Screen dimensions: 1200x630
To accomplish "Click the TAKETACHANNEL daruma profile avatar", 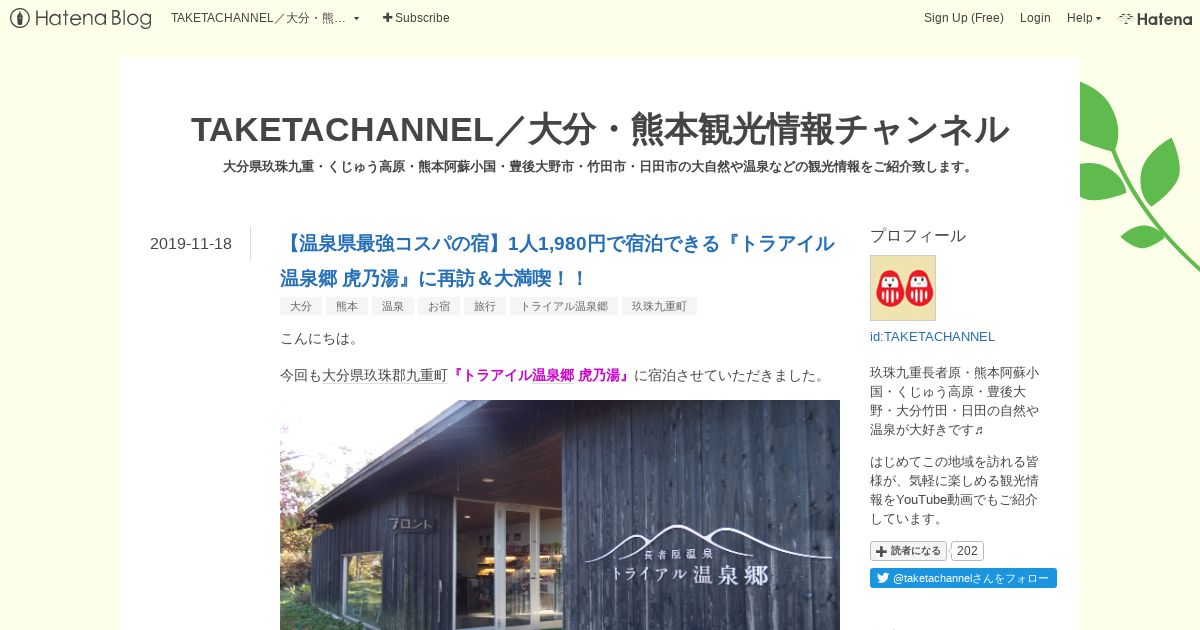I will tap(903, 288).
